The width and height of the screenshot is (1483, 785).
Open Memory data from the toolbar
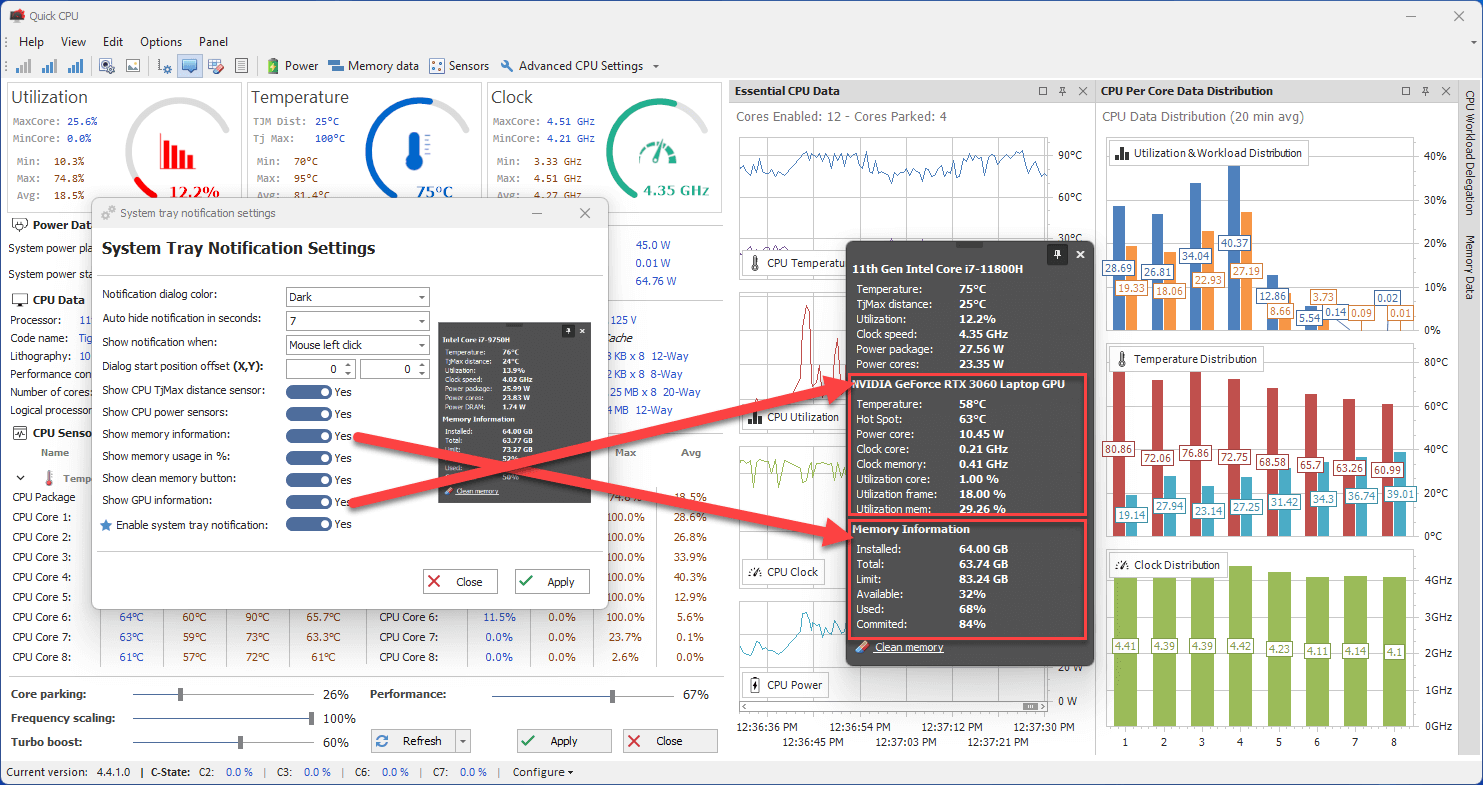tap(373, 66)
